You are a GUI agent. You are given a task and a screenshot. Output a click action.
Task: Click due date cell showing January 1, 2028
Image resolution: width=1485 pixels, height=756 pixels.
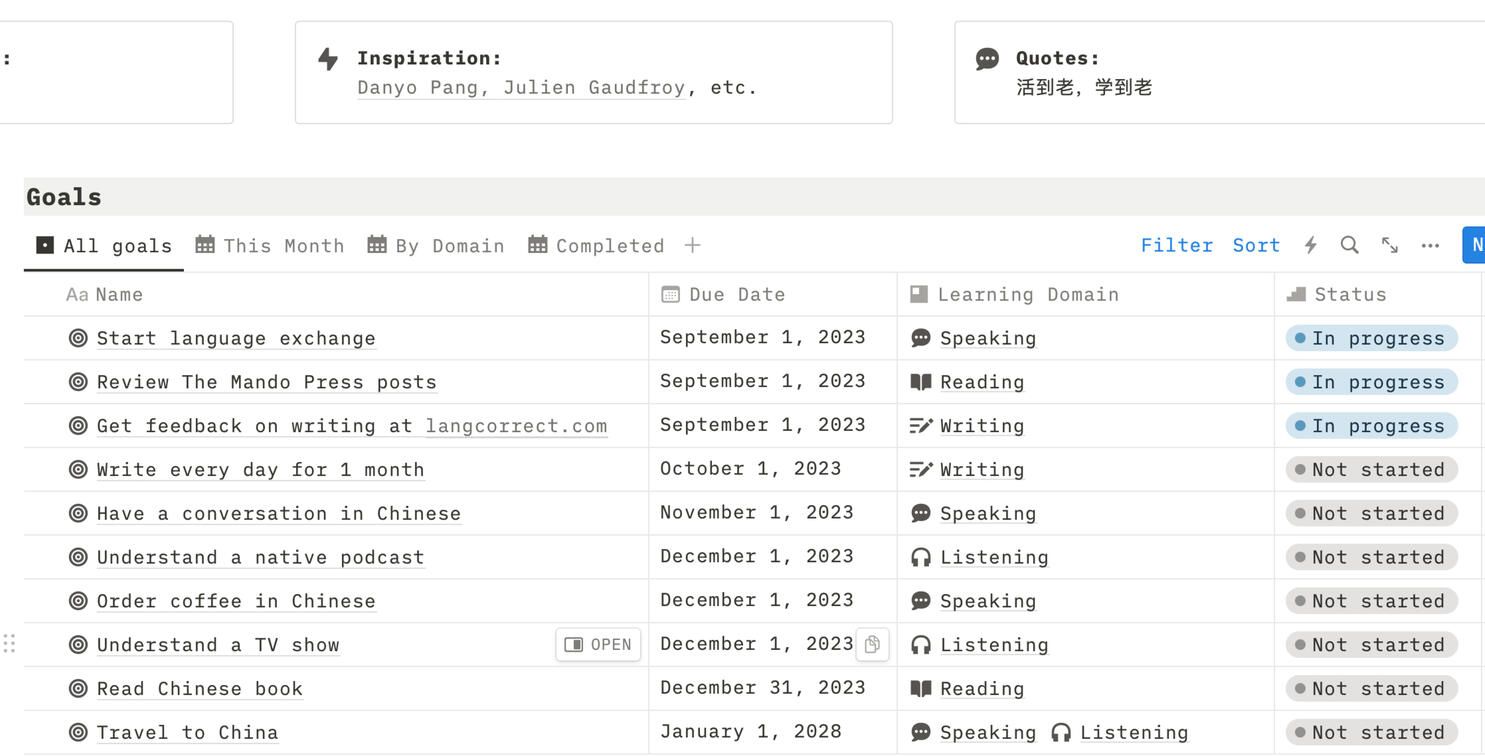tap(750, 732)
